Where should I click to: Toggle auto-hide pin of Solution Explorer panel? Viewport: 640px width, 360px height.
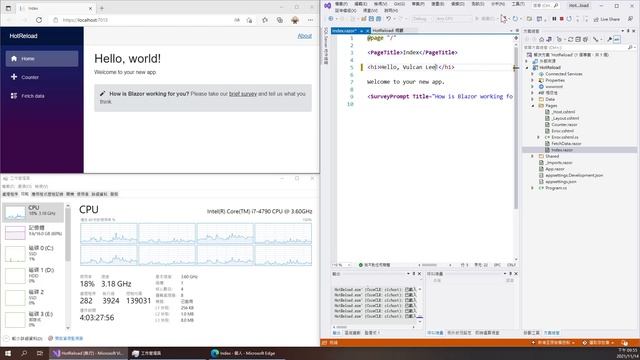click(628, 31)
